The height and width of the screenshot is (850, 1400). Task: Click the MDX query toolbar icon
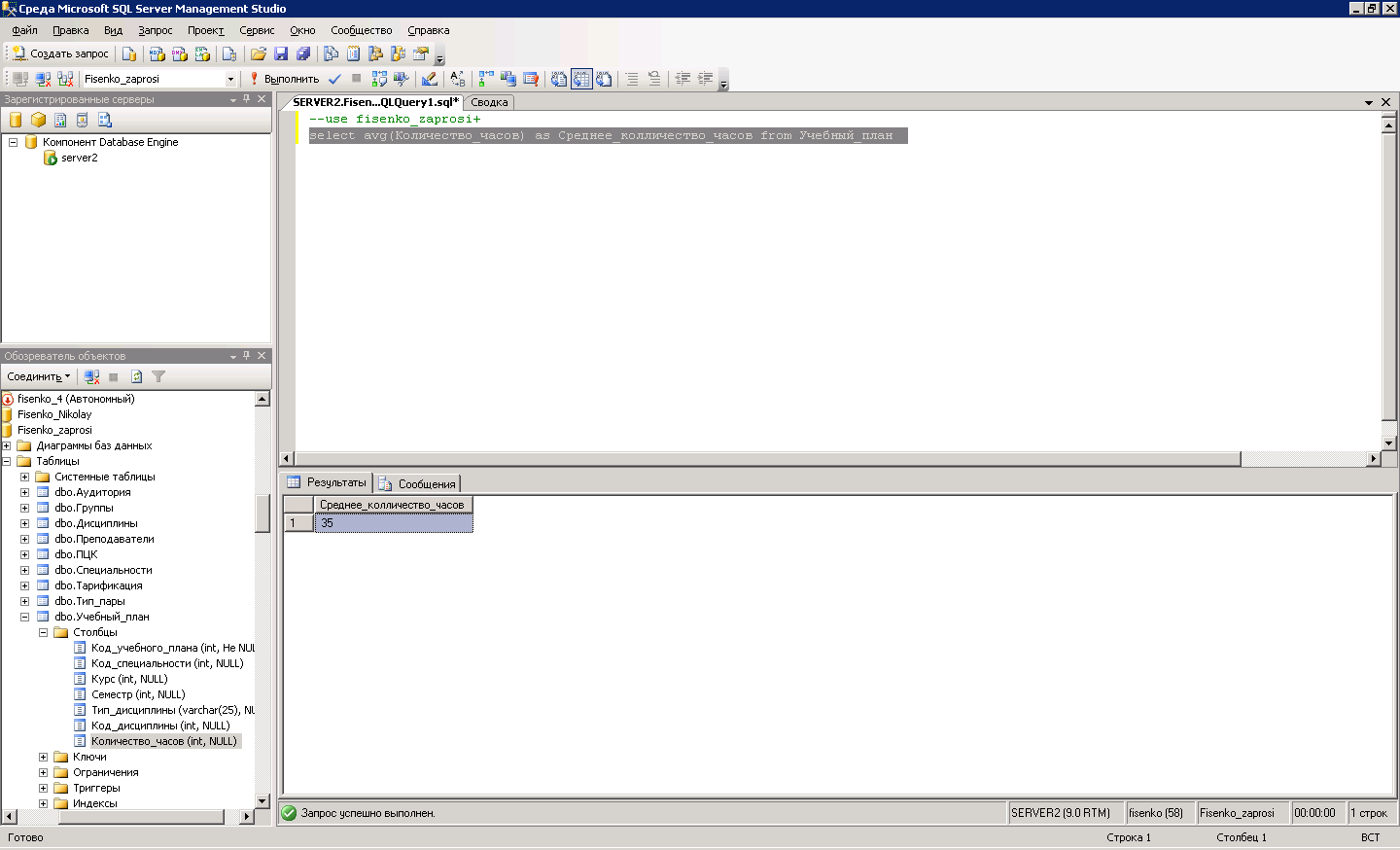tap(157, 53)
